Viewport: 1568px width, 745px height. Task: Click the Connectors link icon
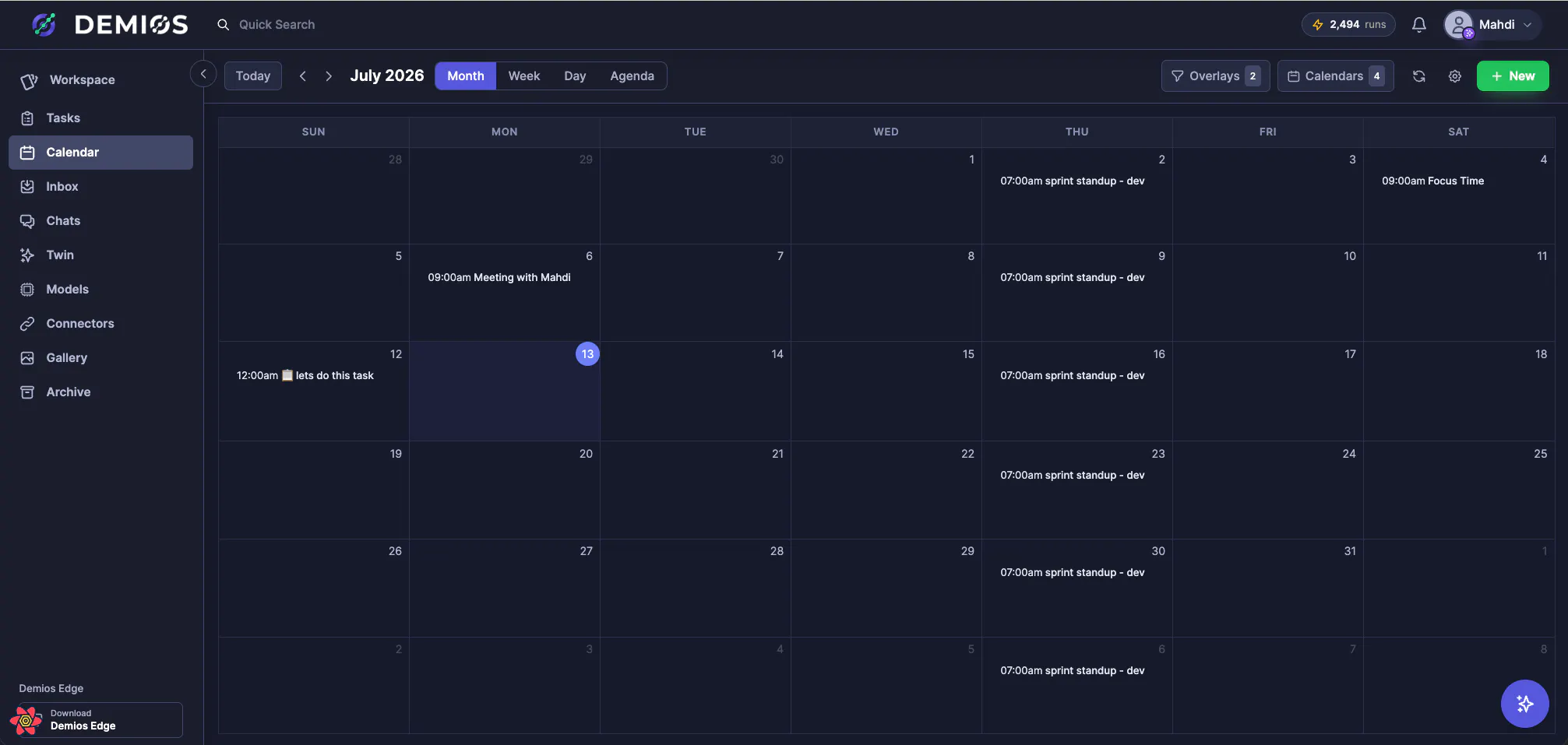coord(27,324)
